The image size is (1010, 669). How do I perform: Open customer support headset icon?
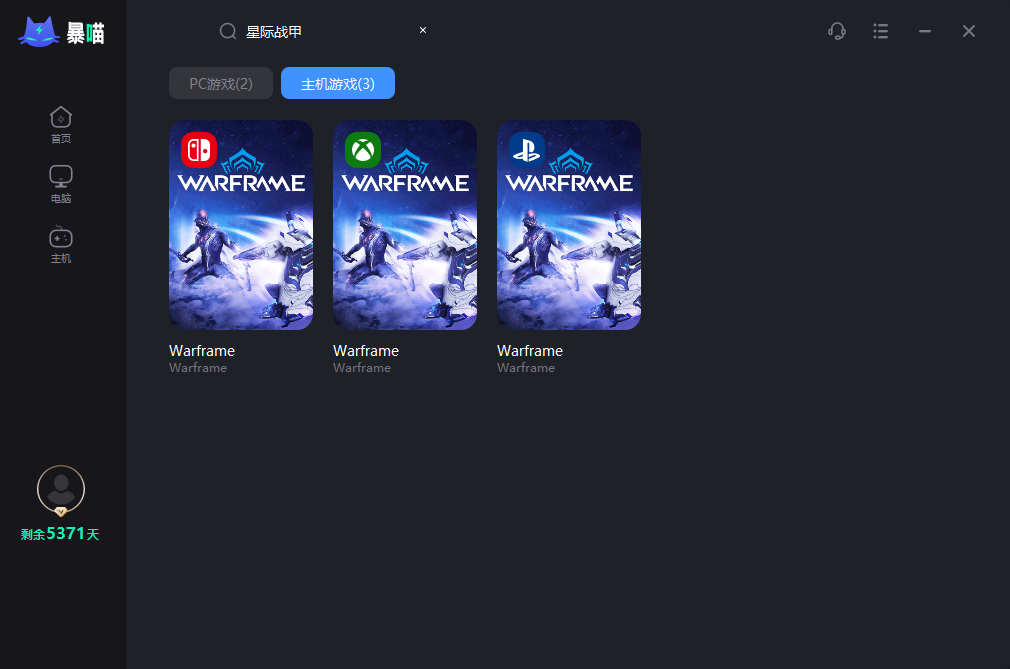click(x=837, y=31)
